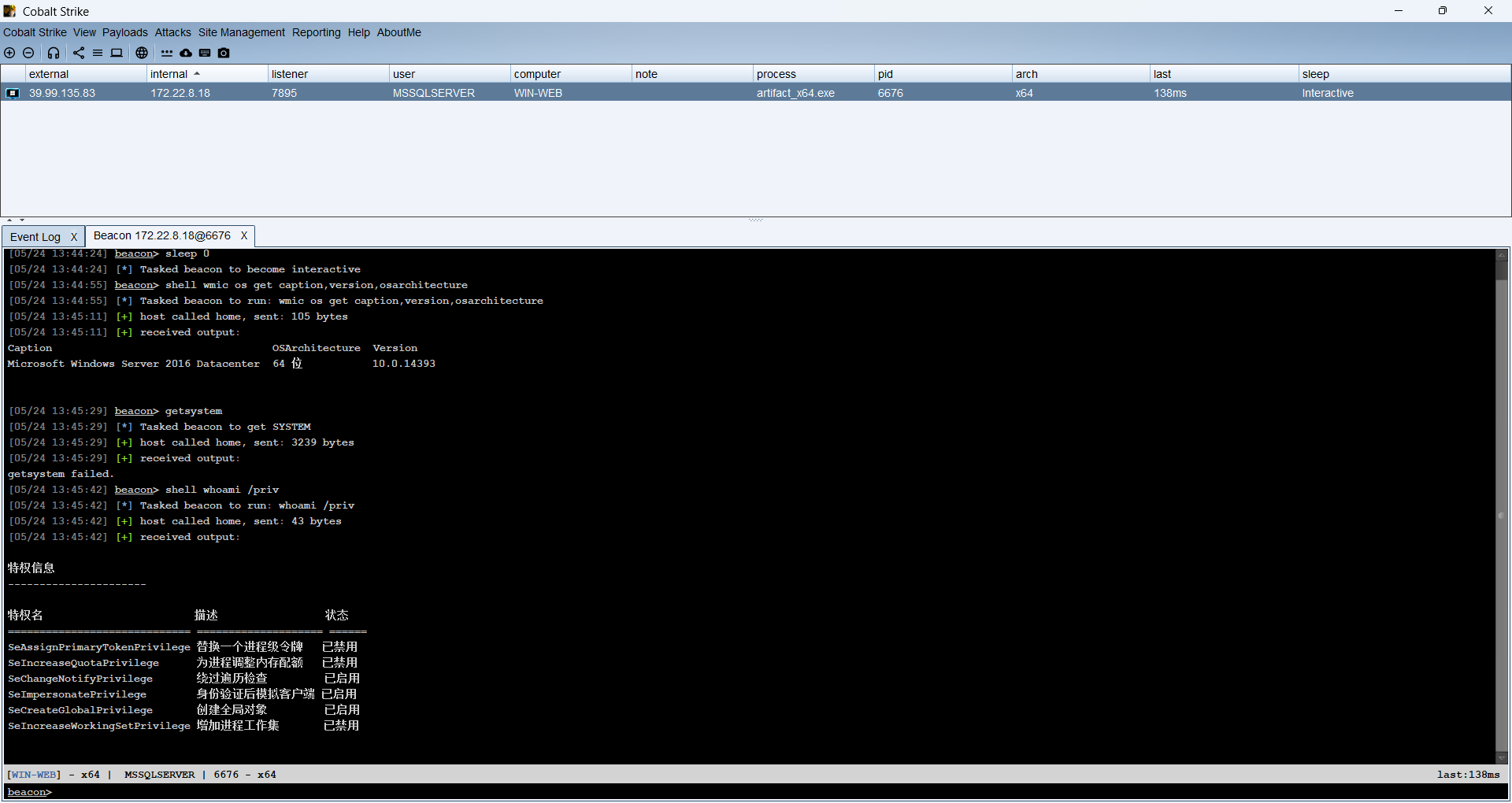Screen dimensions: 1512x803
Task: Open screenshots camera icon
Action: coord(224,53)
